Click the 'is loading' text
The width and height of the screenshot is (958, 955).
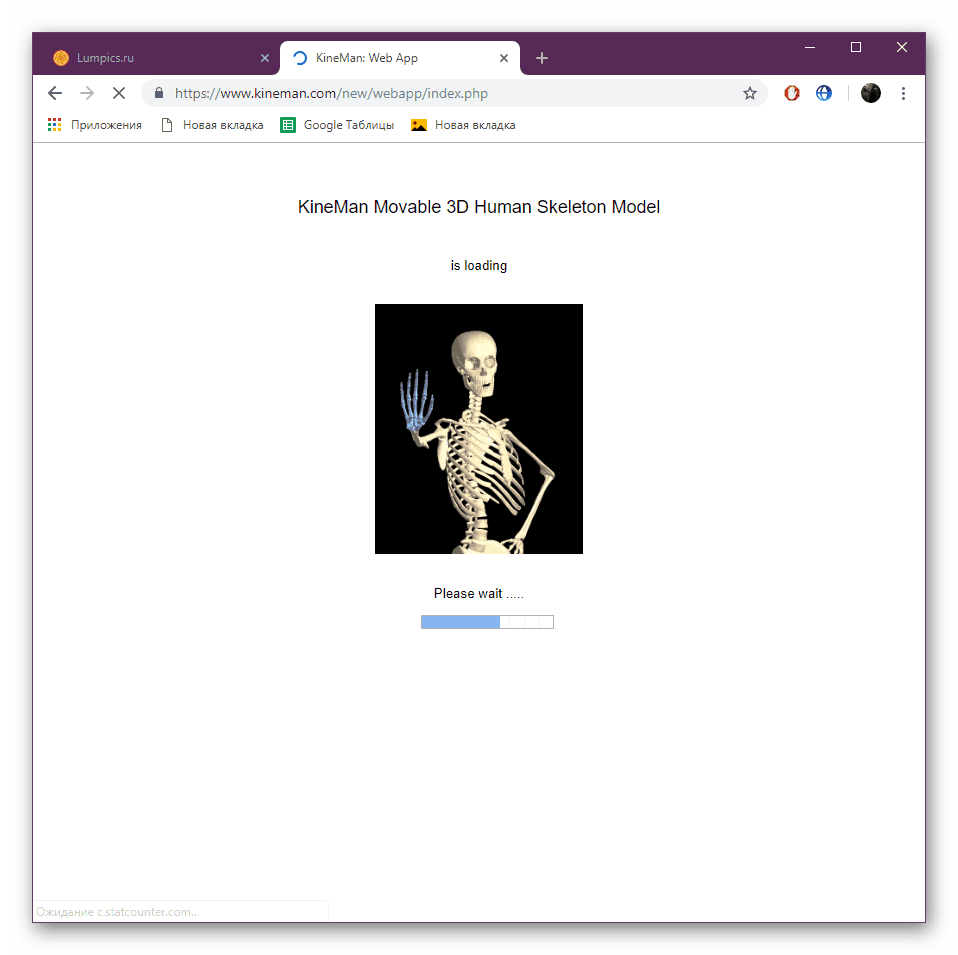[x=478, y=266]
